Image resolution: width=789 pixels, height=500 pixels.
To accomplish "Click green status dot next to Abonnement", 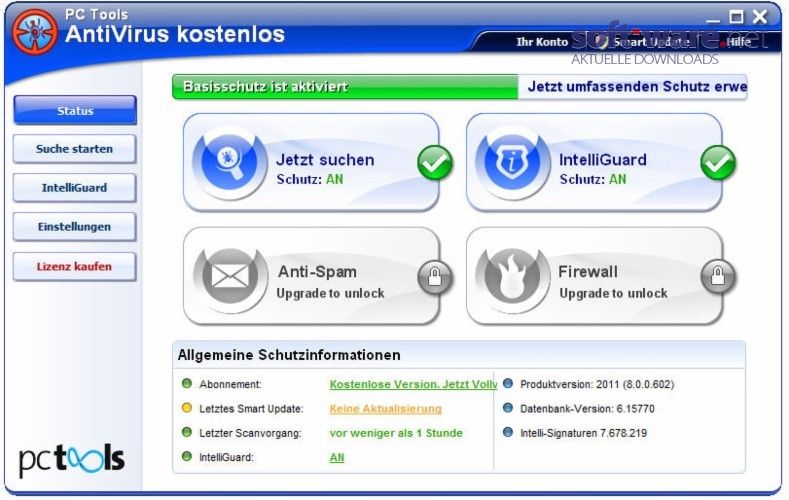I will pos(187,384).
